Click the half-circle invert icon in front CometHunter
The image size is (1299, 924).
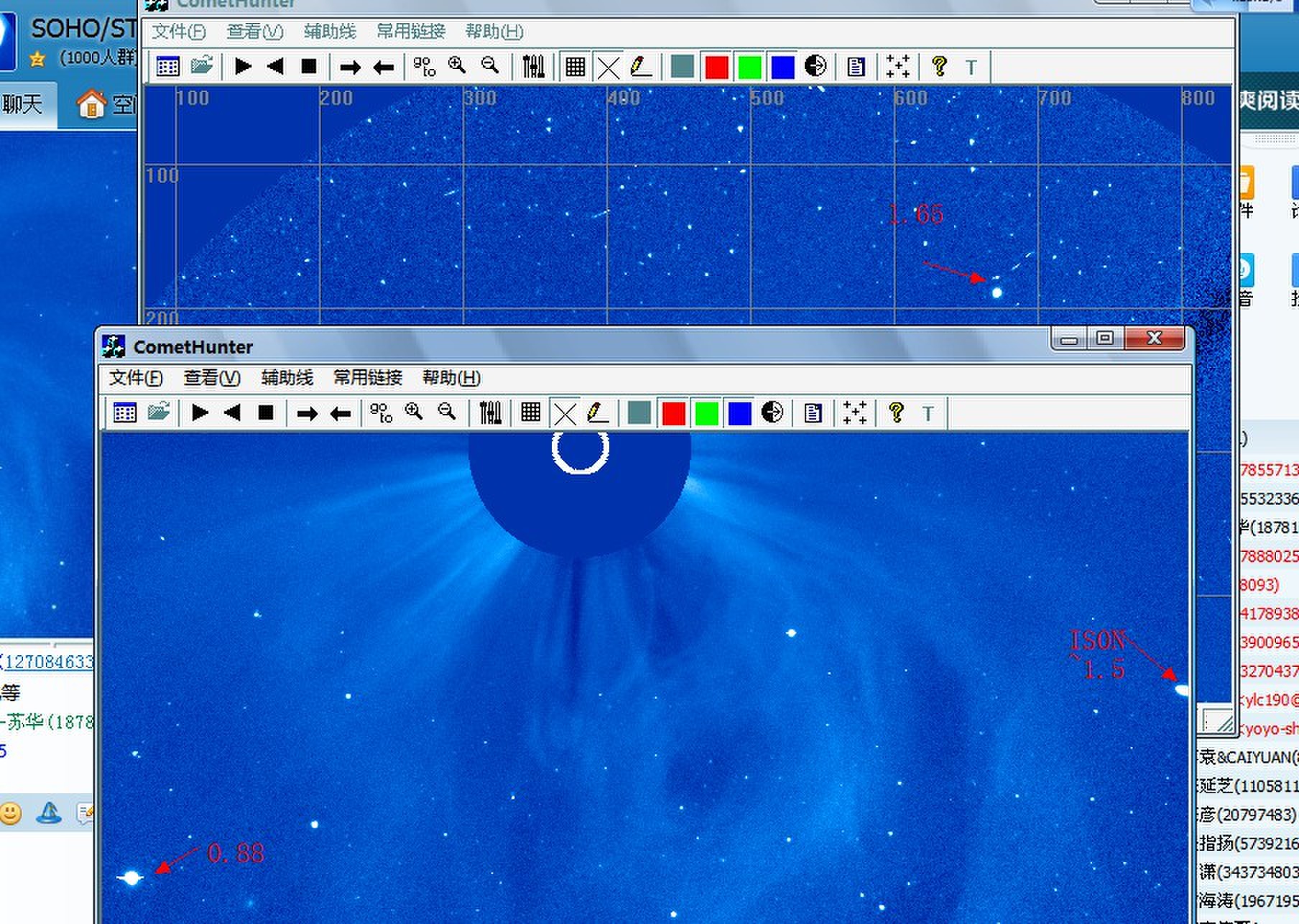[x=772, y=412]
